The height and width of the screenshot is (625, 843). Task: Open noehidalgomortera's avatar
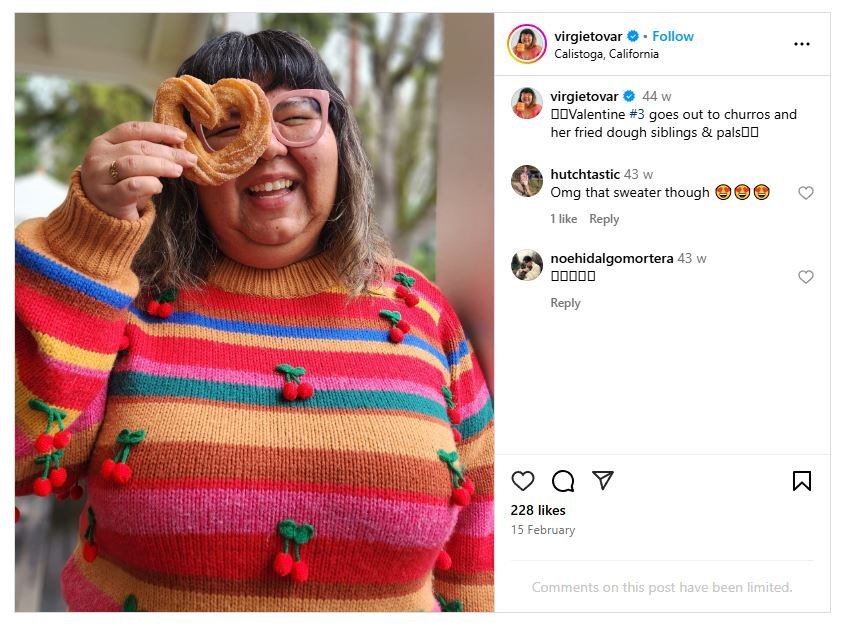[526, 265]
